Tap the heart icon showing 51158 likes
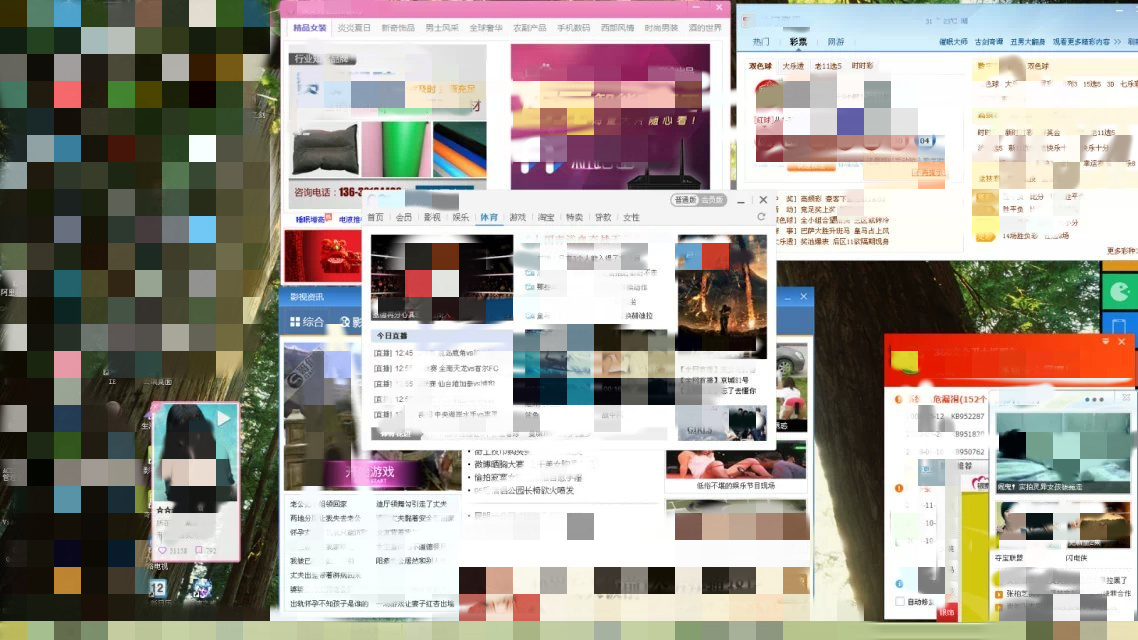1138x640 pixels. [162, 550]
